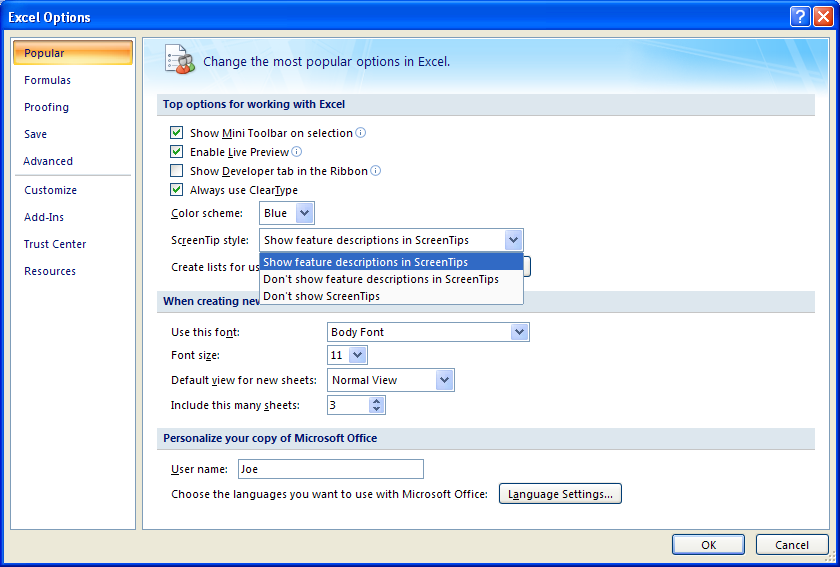The width and height of the screenshot is (840, 567).
Task: Click the info icon beside Enable Live Preview
Action: click(x=296, y=152)
